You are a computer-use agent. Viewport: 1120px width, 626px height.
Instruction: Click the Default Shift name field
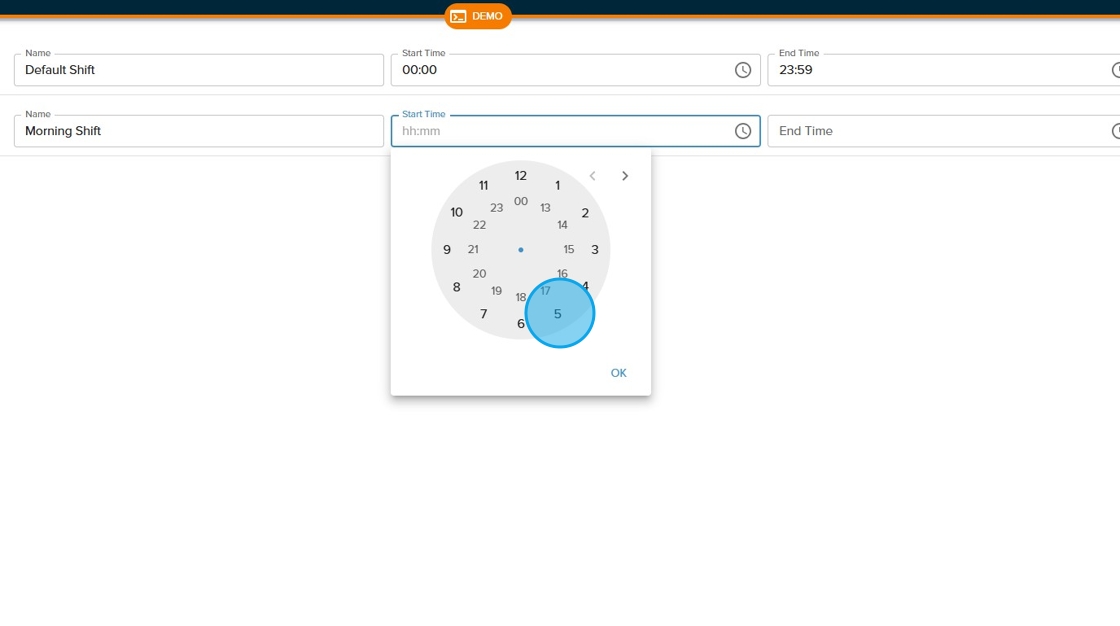click(199, 70)
